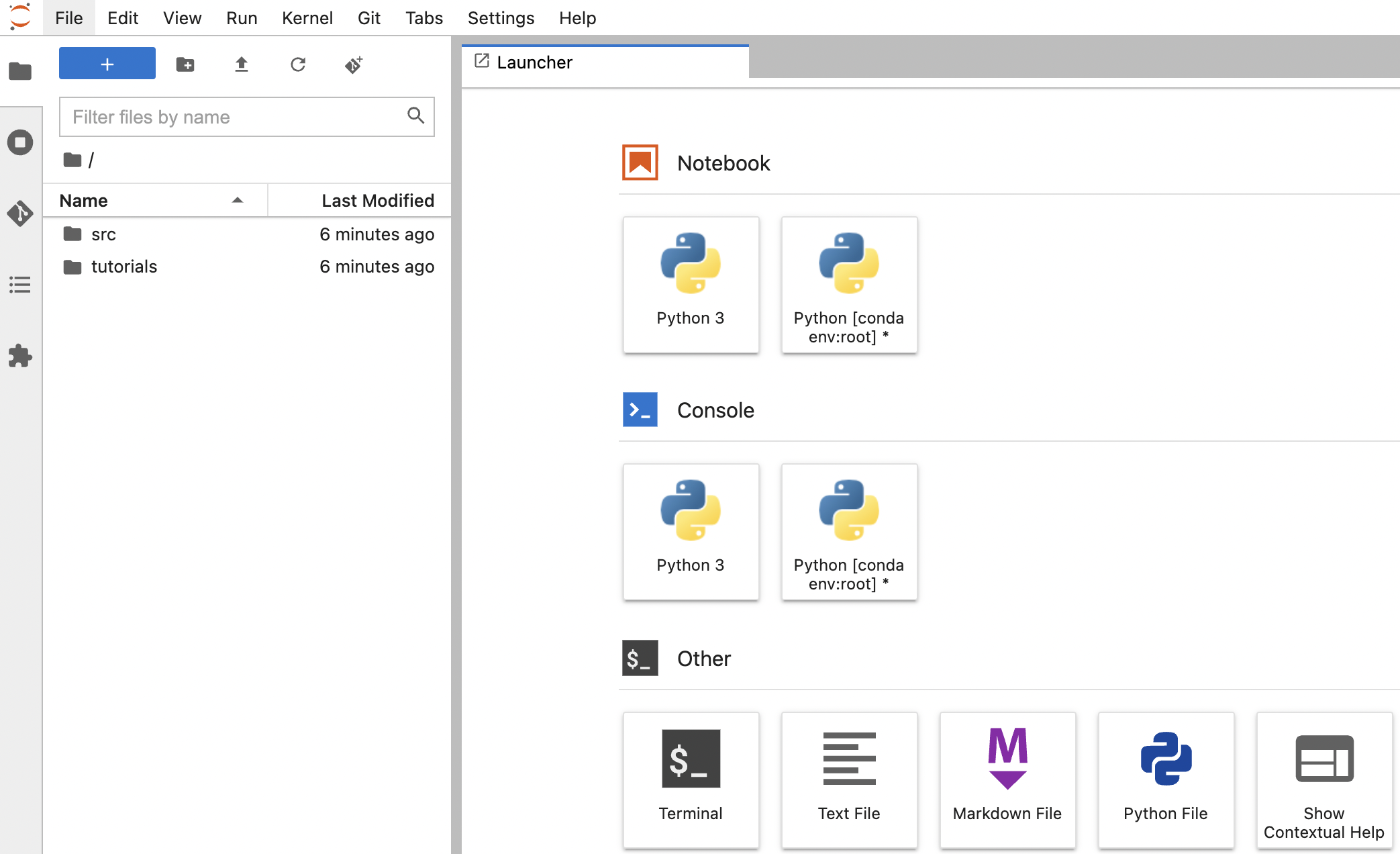Open the File menu

69,17
